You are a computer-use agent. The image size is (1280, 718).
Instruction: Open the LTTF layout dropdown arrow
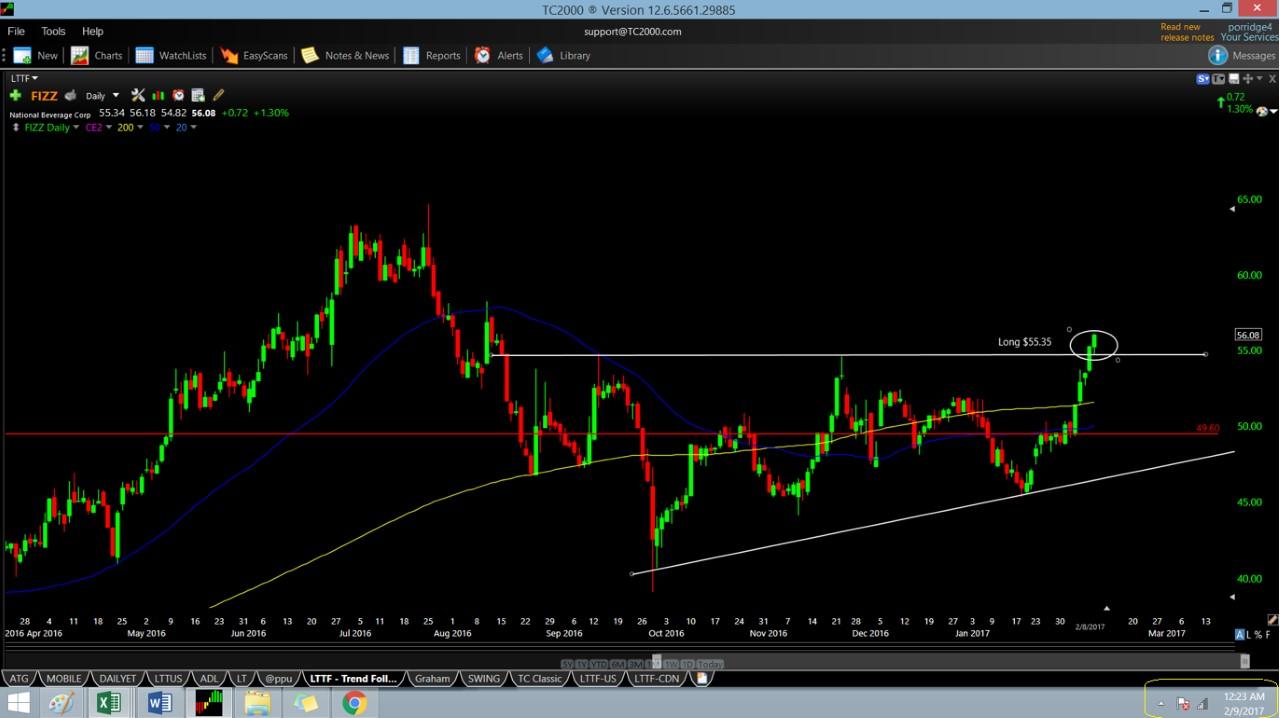pyautogui.click(x=35, y=78)
